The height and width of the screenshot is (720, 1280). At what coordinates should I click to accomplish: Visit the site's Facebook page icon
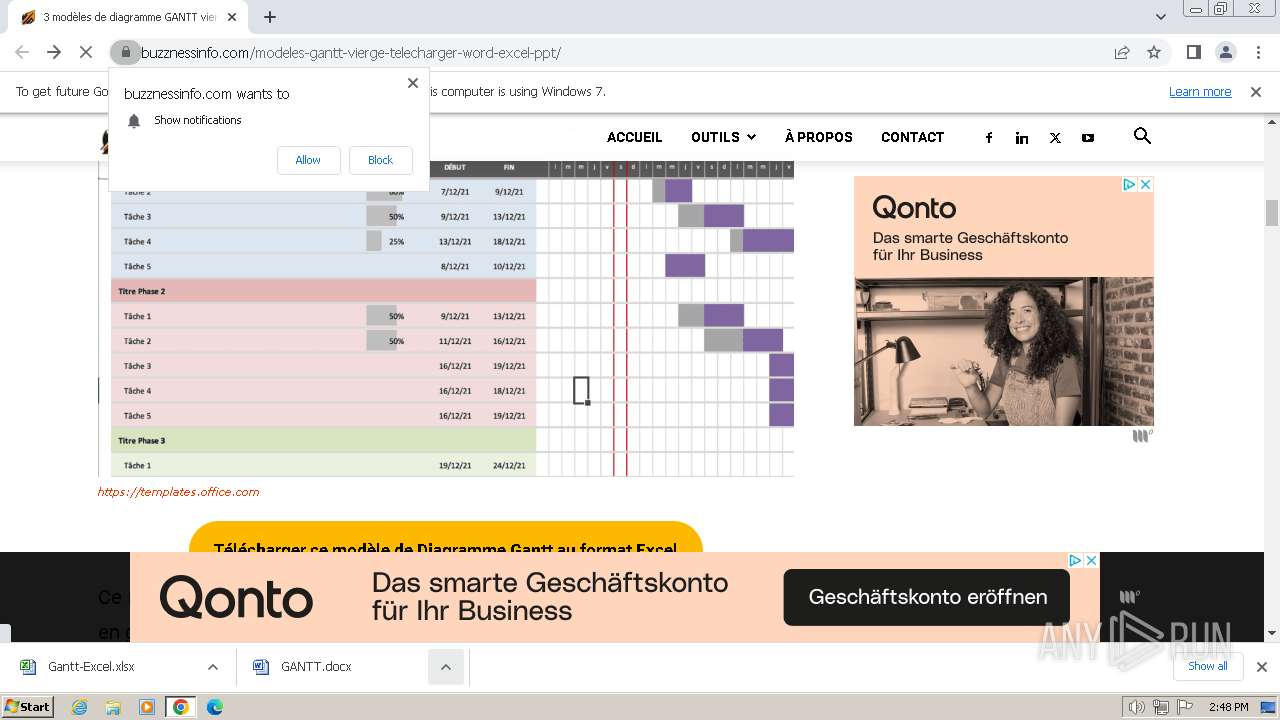(989, 138)
